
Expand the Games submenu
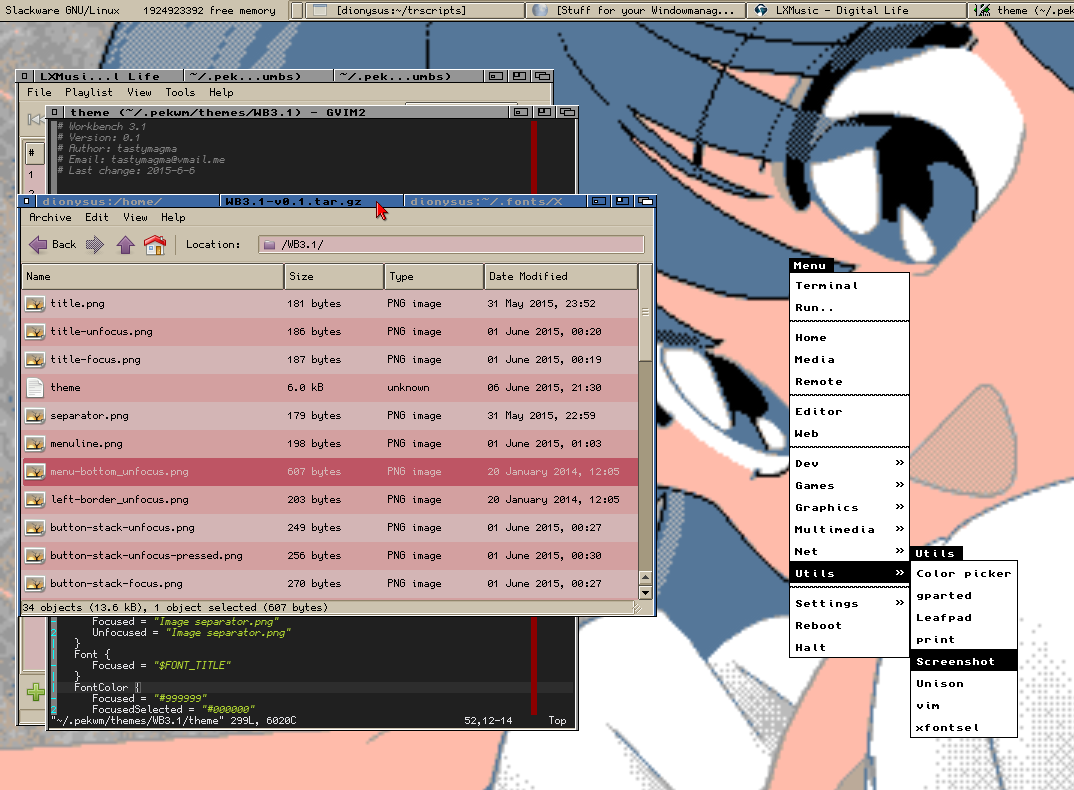pos(849,486)
